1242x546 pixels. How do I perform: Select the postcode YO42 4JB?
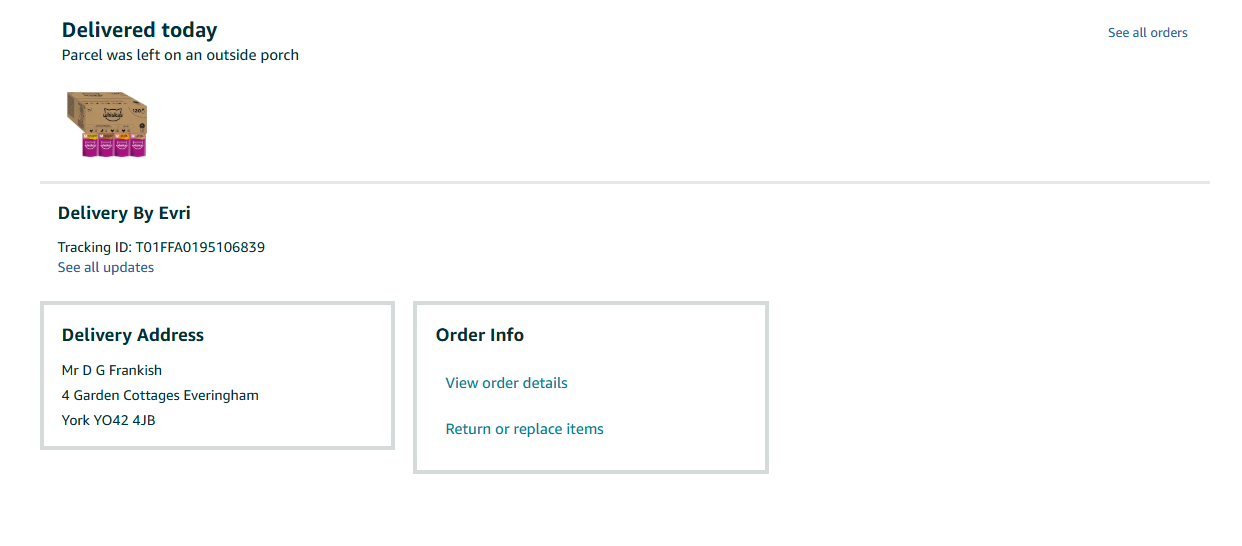[124, 420]
